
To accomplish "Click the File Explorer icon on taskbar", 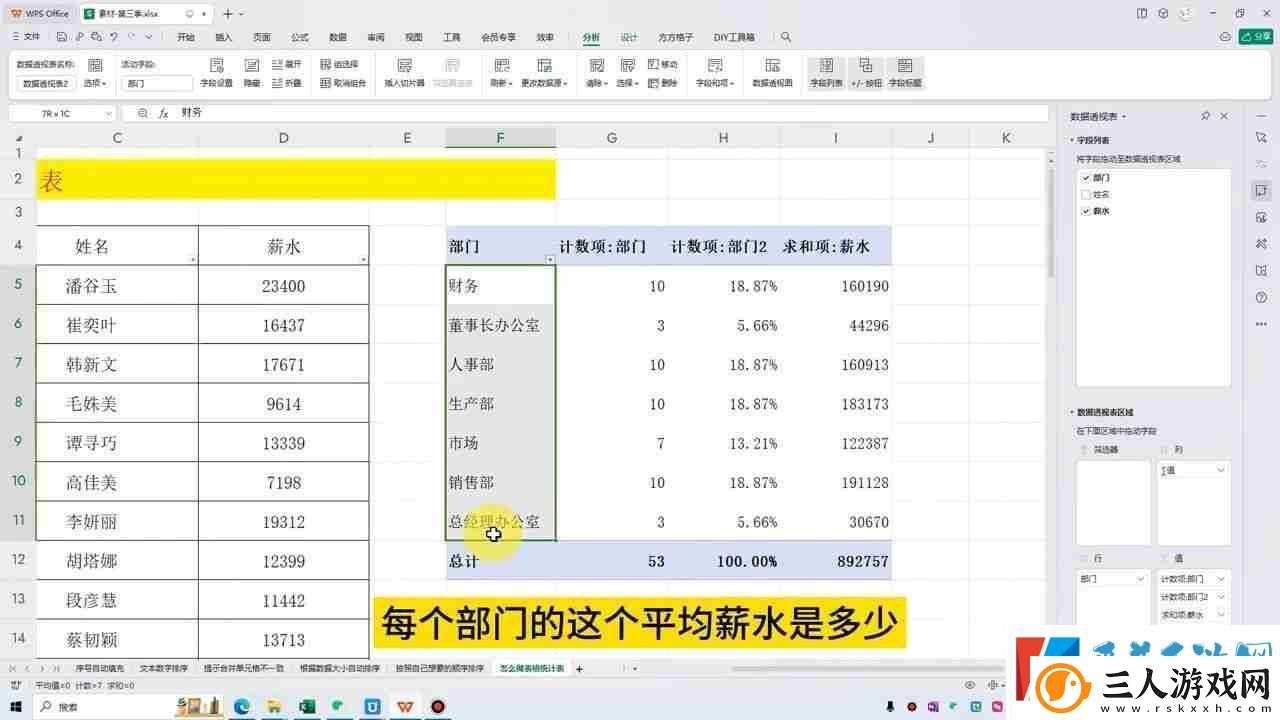I will coord(274,707).
